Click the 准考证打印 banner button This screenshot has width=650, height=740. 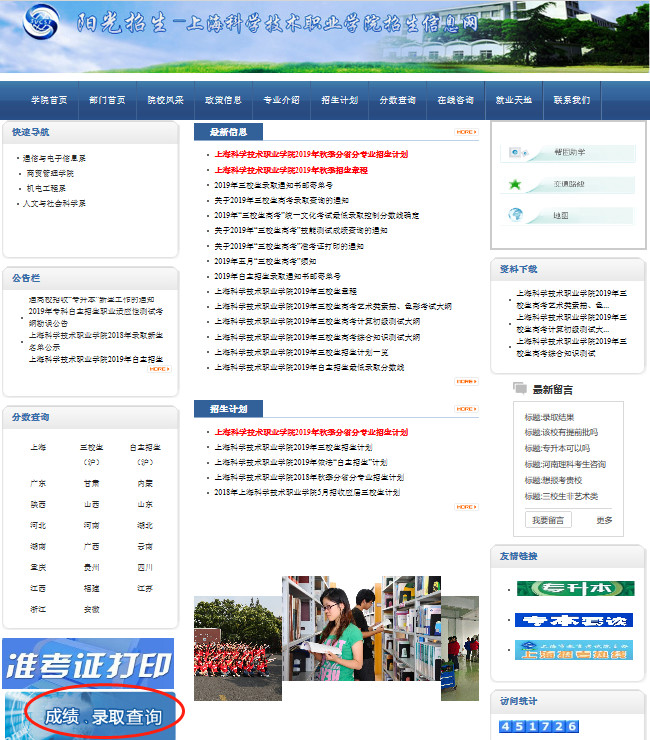[88, 664]
